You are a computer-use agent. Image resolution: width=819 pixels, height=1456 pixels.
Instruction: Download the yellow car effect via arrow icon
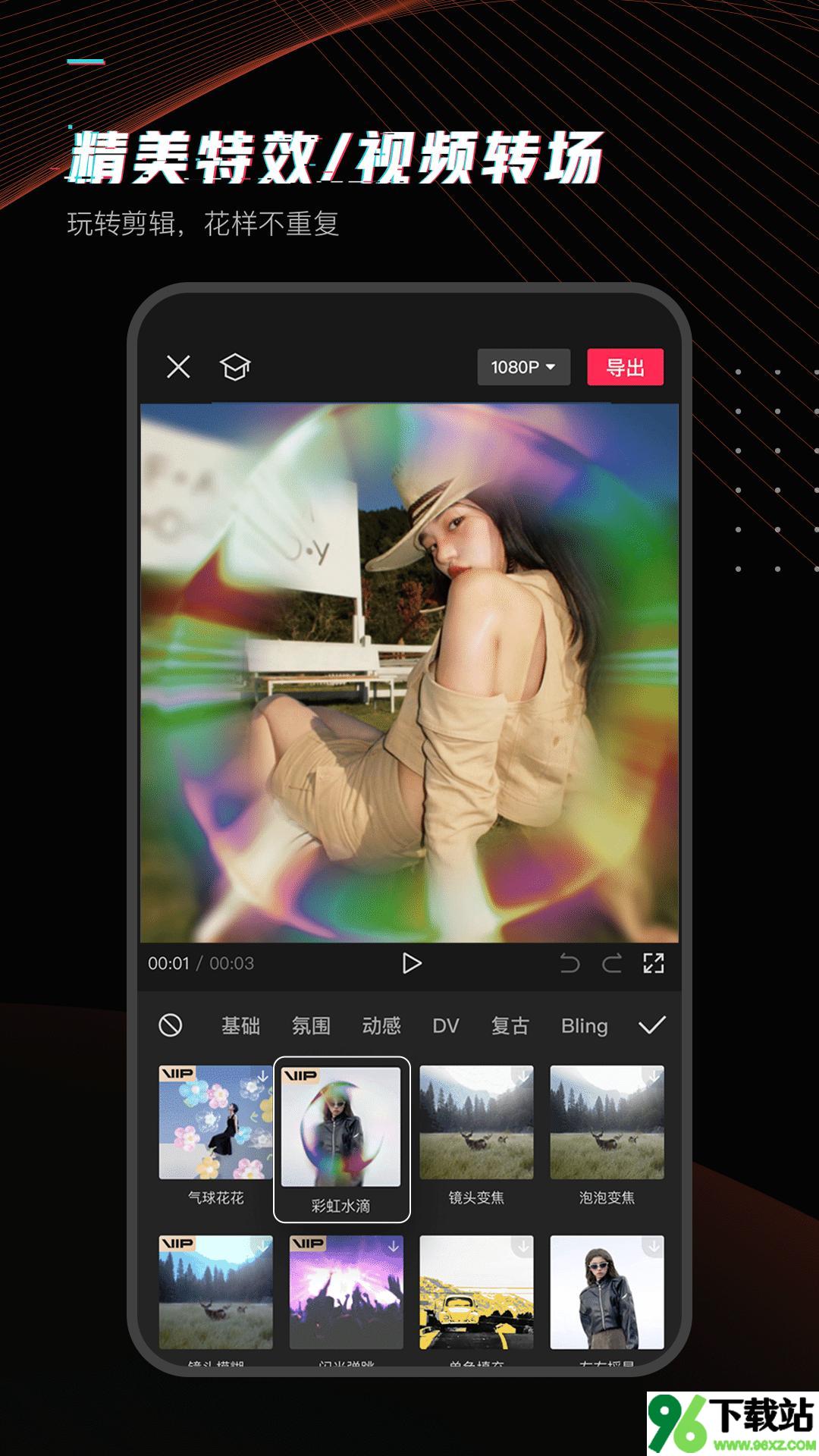523,1246
